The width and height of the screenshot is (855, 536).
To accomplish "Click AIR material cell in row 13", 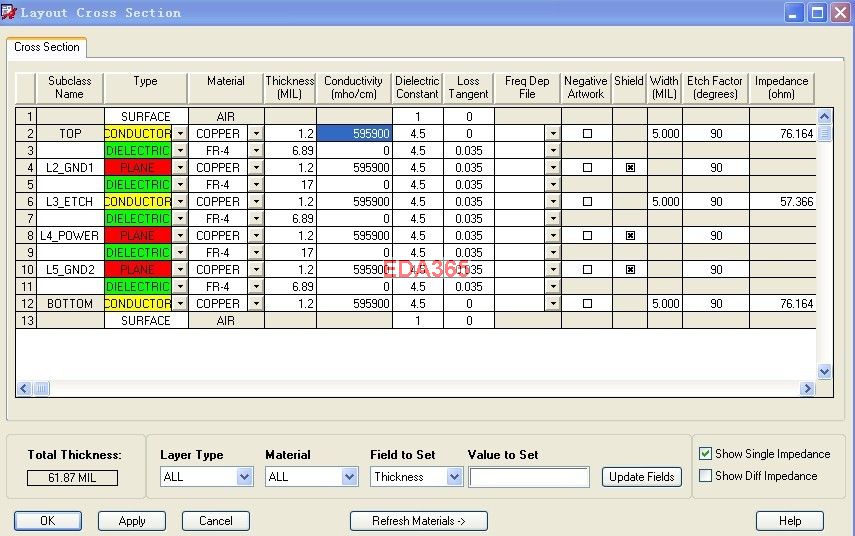I will coord(226,321).
